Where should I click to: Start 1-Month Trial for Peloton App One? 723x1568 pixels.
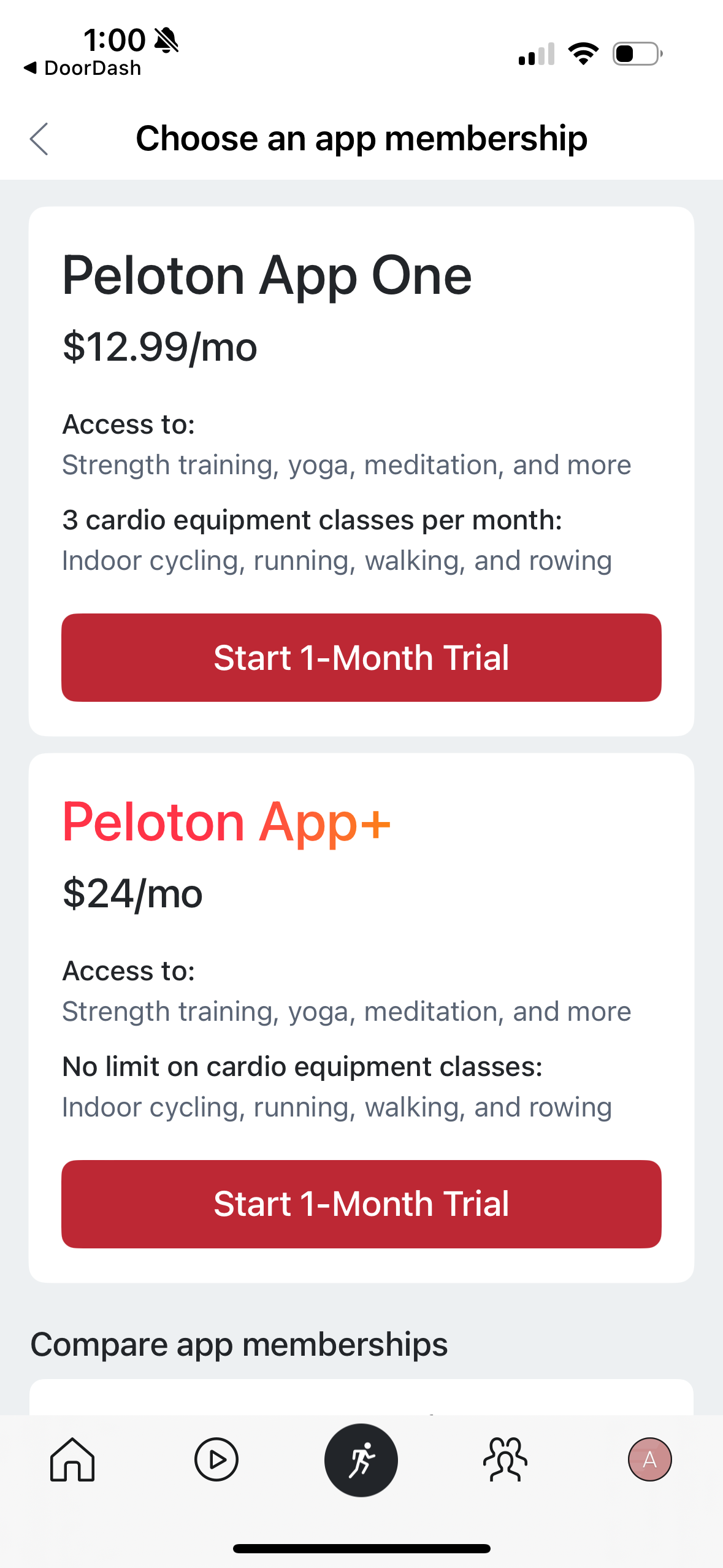[361, 656]
